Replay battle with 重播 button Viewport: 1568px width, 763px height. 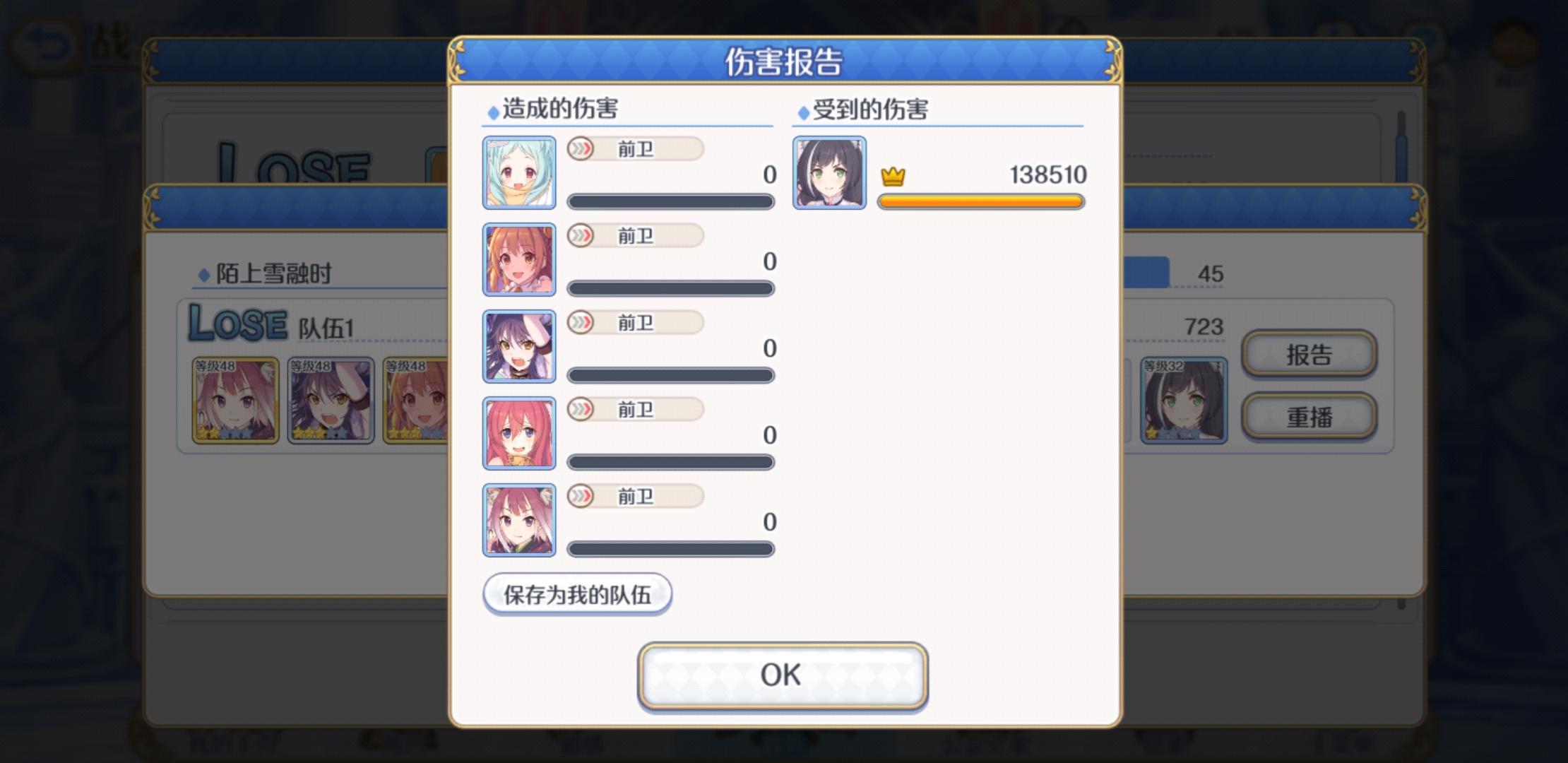coord(1309,417)
